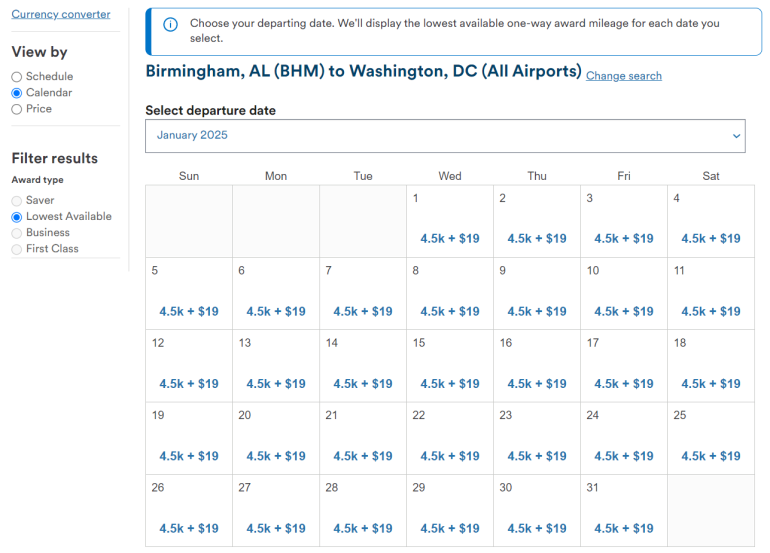Choose January 10 as departure date
770x553 pixels.
624,294
